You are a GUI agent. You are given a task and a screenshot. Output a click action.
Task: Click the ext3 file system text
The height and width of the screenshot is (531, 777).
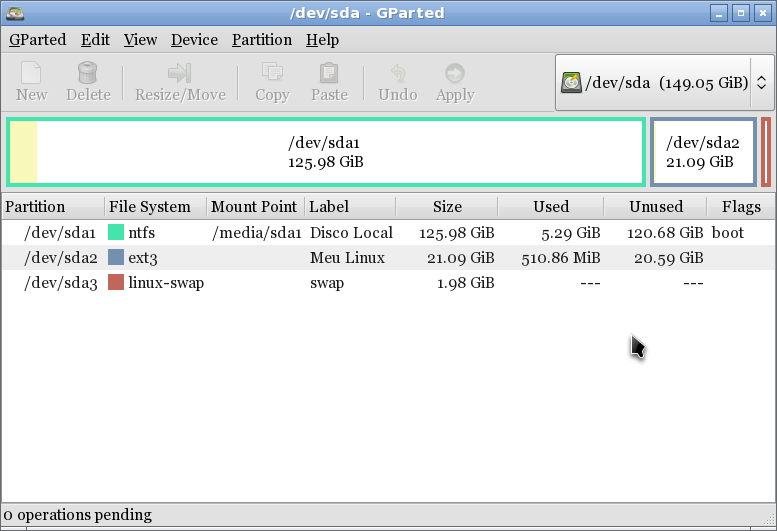[x=143, y=258]
